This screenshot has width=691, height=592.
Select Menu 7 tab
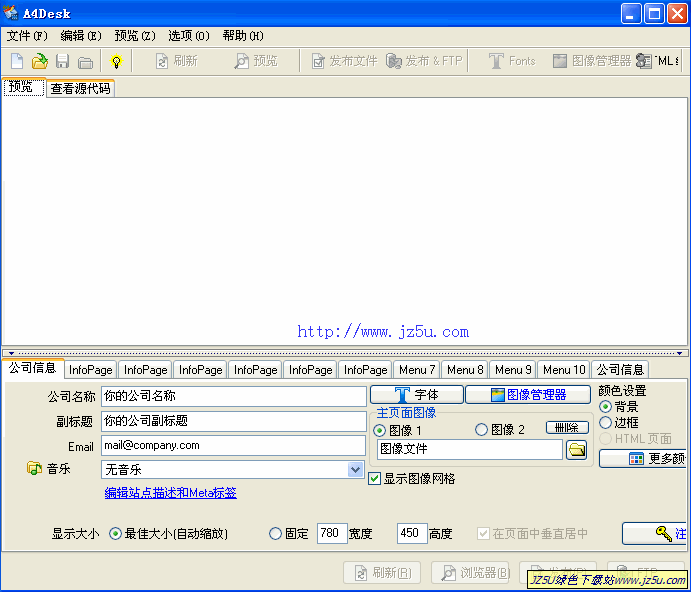(x=417, y=370)
